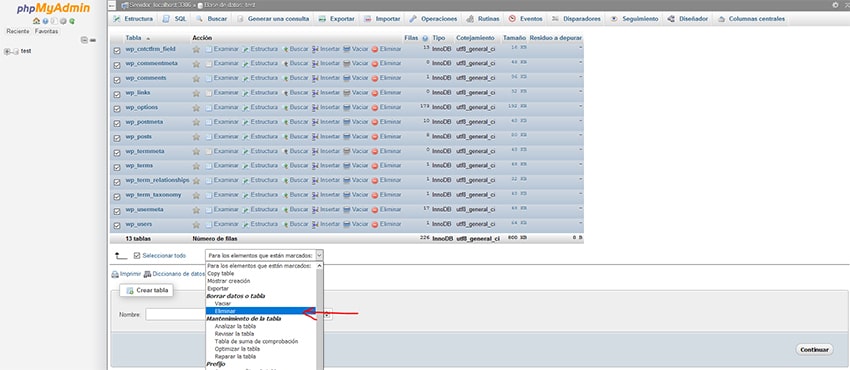Click Estructura for the wp_links row
Screen dimensions: 850x370
point(260,93)
